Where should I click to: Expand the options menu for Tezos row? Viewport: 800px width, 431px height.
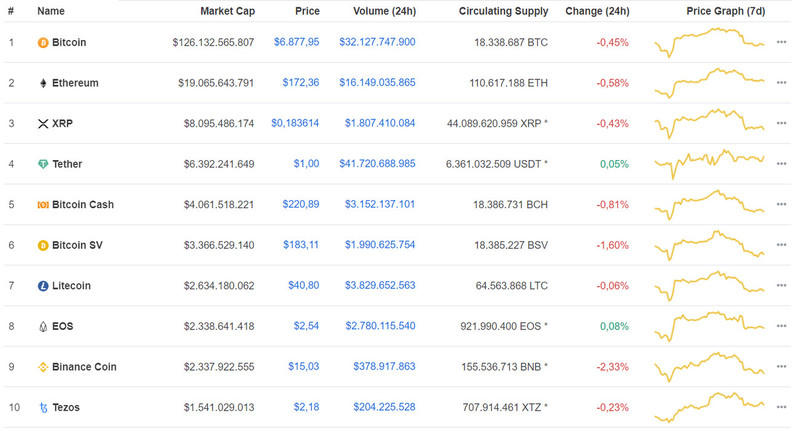[781, 407]
